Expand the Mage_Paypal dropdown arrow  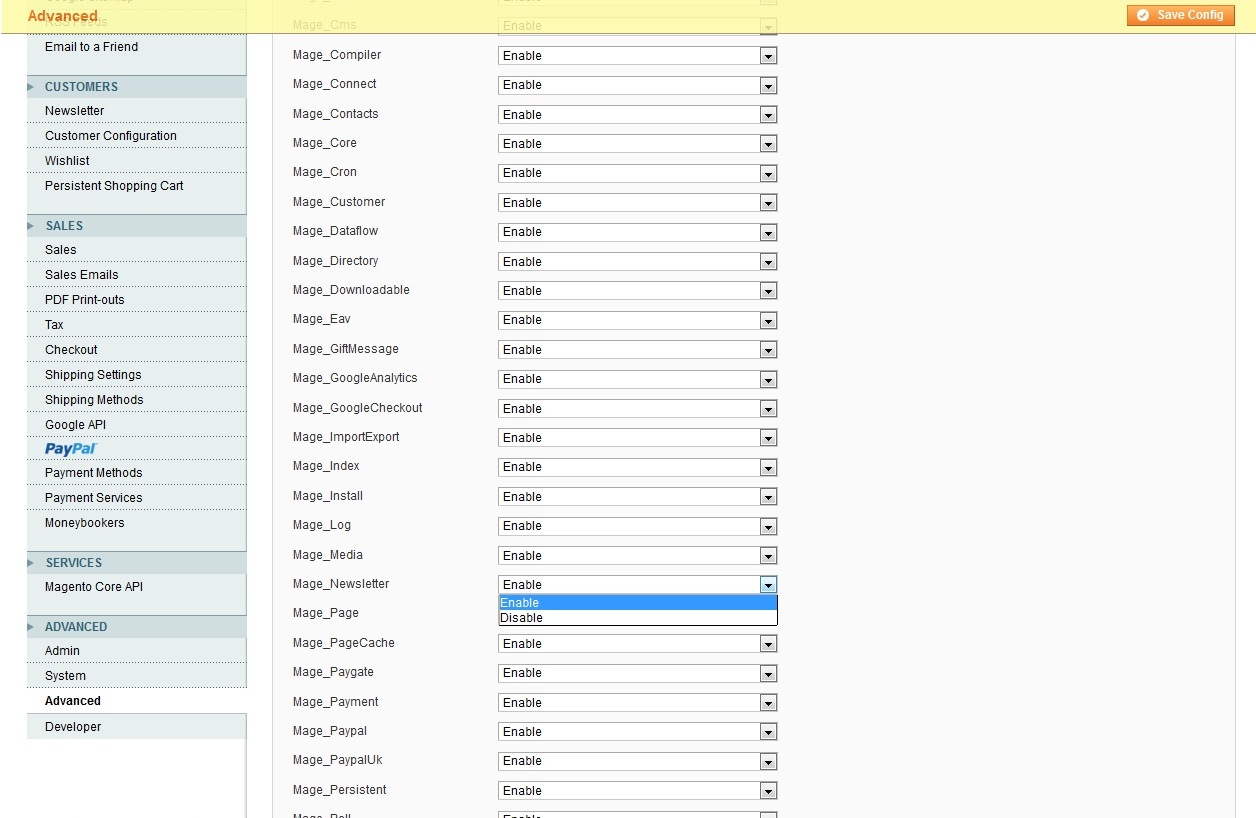click(x=768, y=732)
